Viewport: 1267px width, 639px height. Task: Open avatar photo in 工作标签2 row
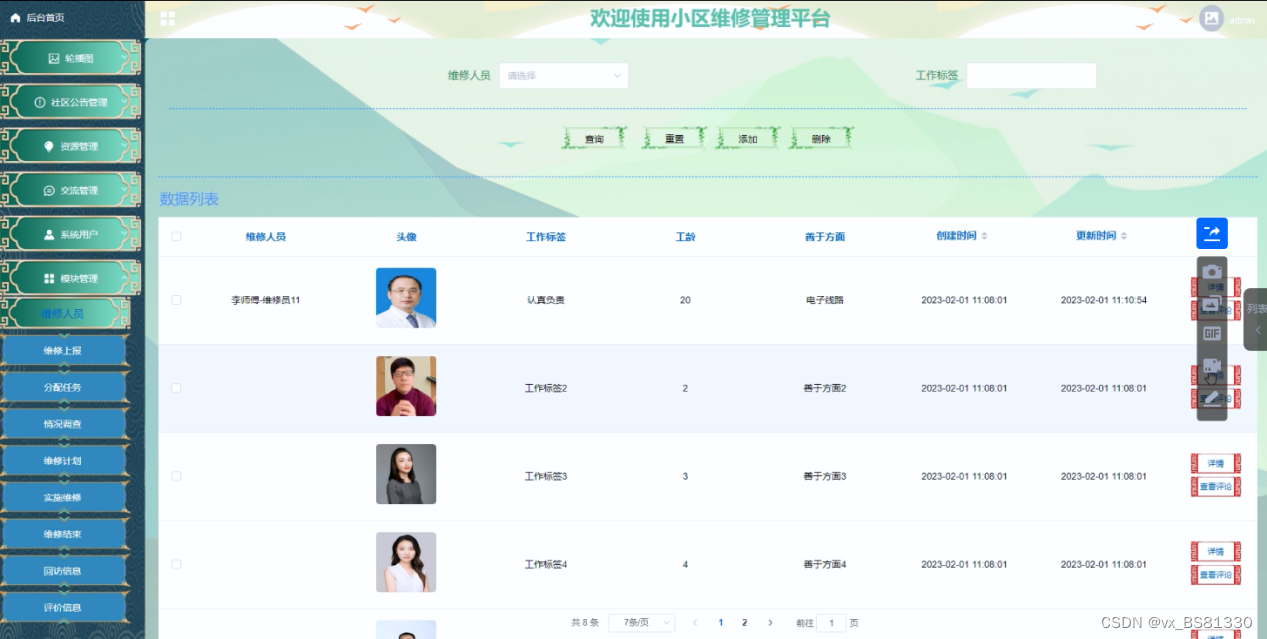406,386
